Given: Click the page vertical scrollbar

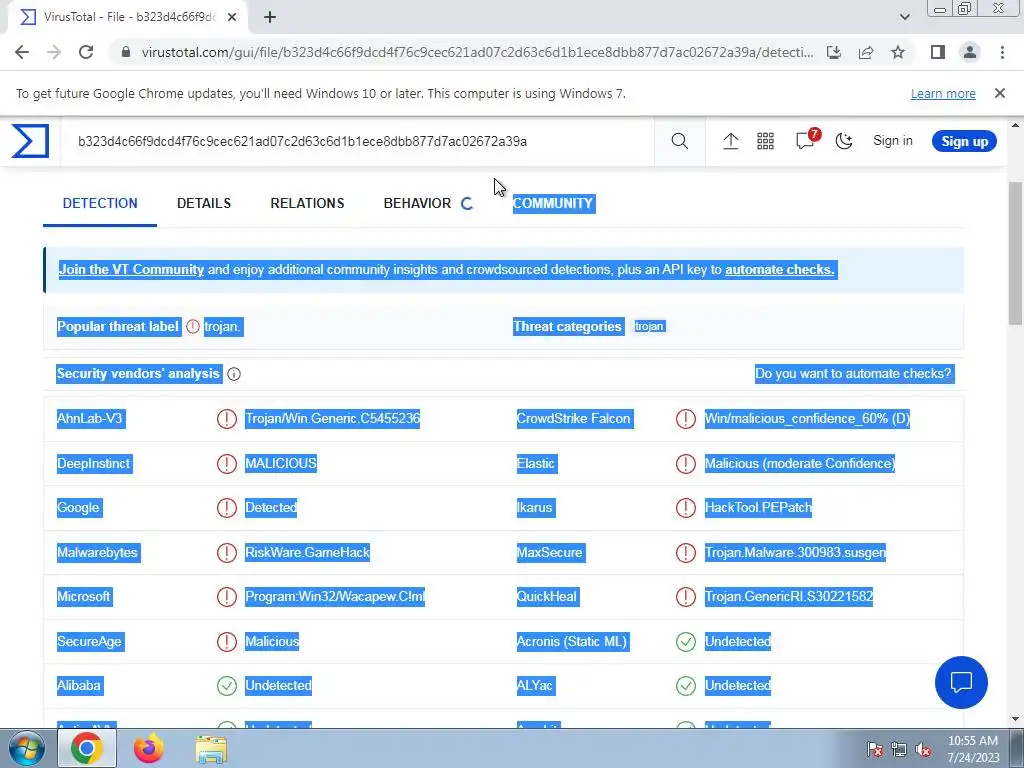Looking at the screenshot, I should click(1015, 253).
